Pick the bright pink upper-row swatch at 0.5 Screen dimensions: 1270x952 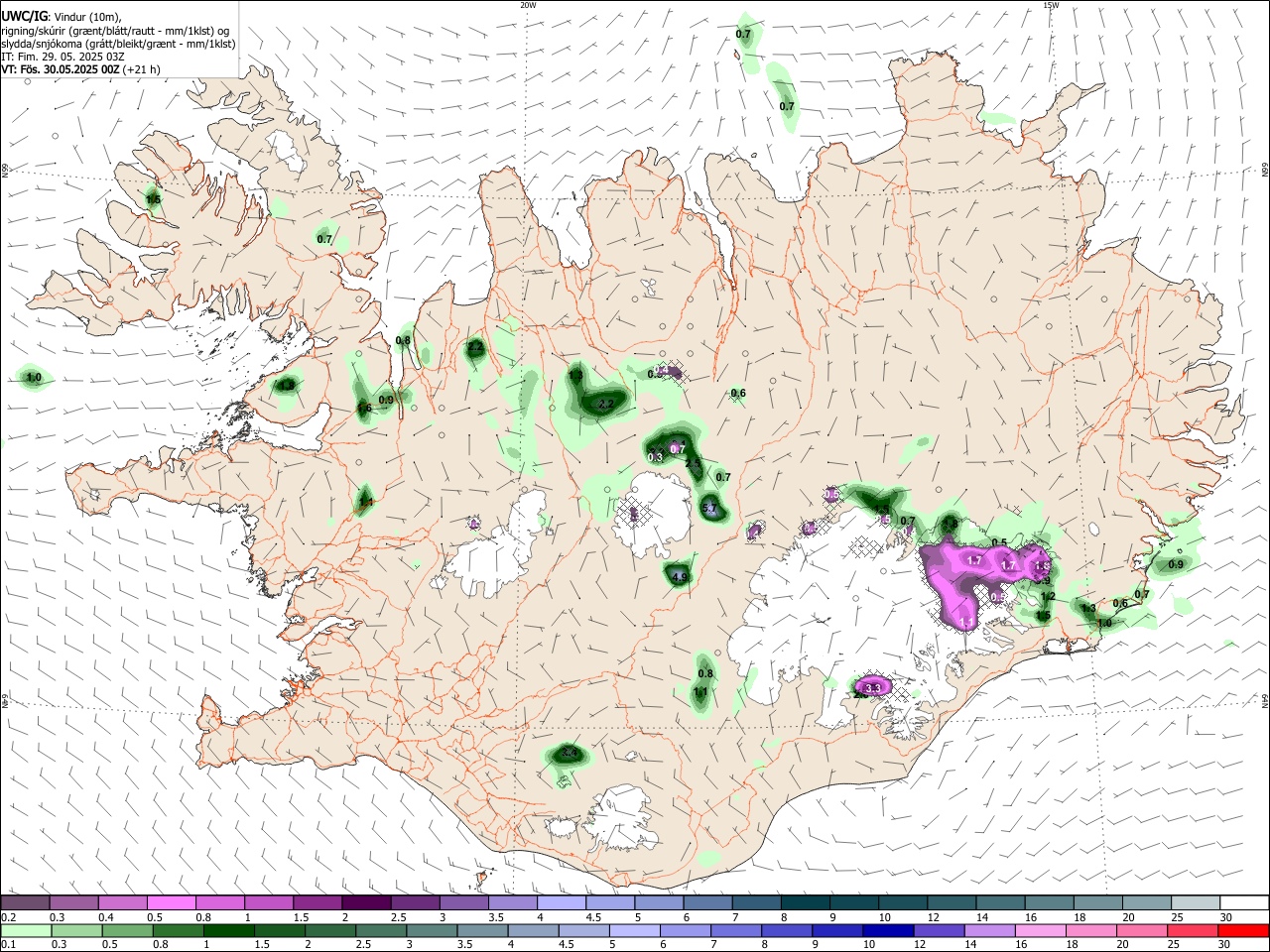coord(171,903)
